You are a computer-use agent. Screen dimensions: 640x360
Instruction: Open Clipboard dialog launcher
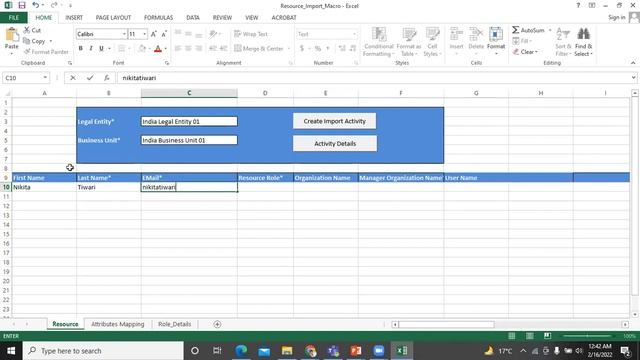70,63
